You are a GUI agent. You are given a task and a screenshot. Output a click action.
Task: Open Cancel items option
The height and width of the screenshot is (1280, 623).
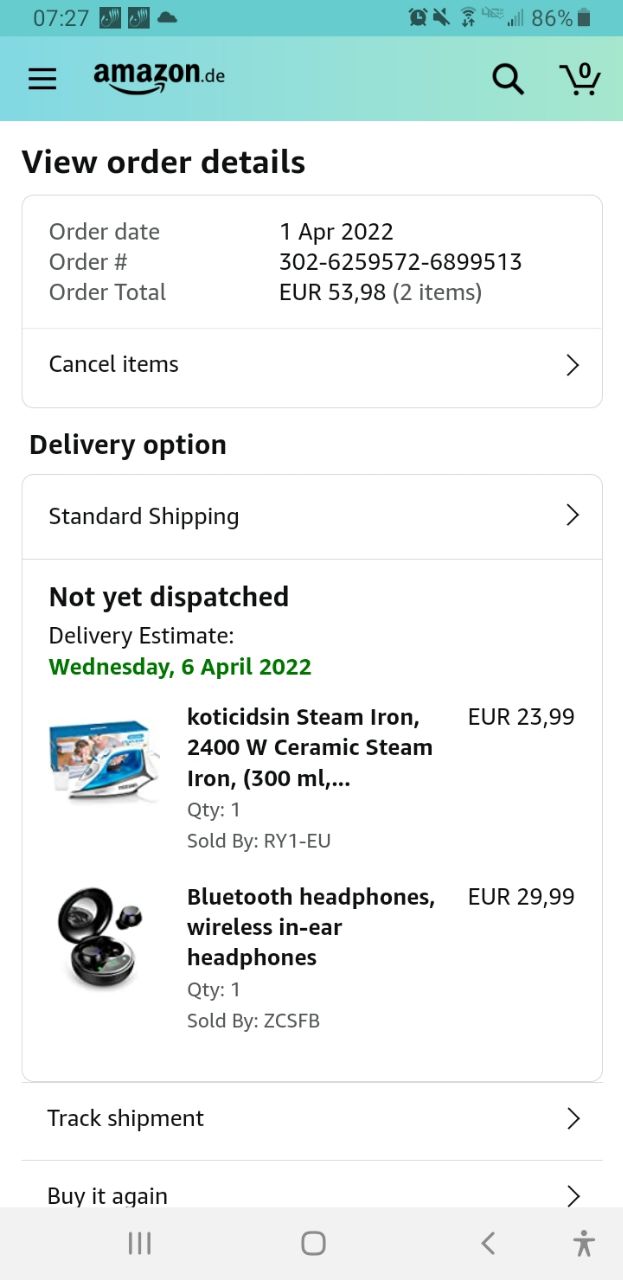(x=114, y=364)
